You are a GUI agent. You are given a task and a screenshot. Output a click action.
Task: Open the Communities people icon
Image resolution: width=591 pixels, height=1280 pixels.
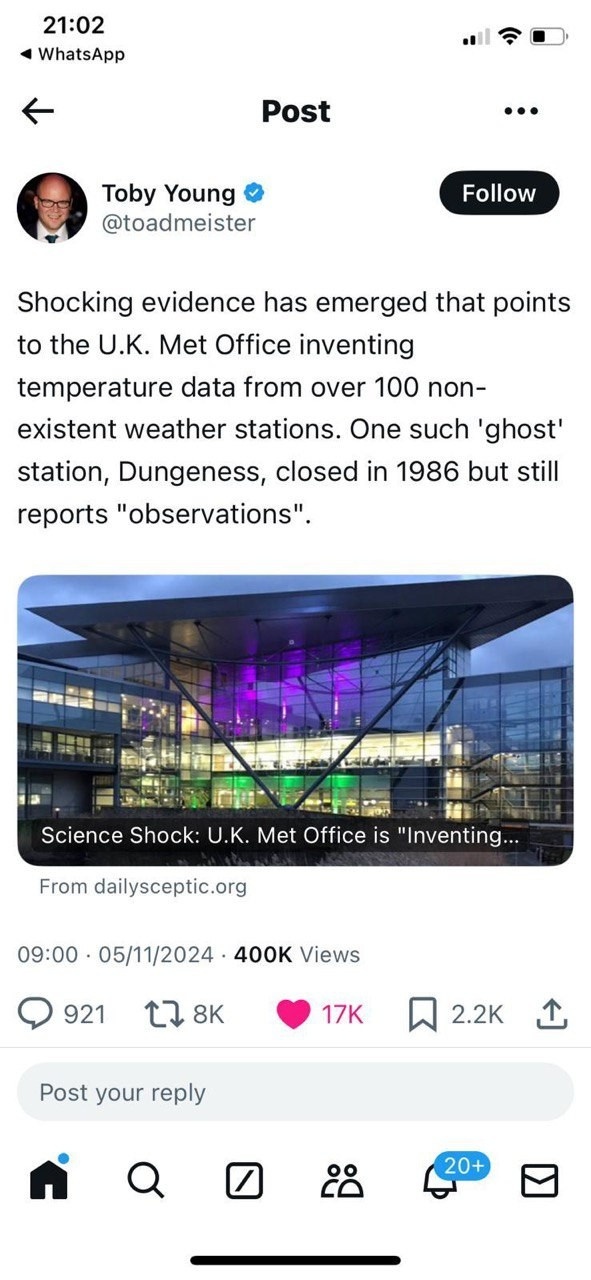click(x=342, y=1182)
